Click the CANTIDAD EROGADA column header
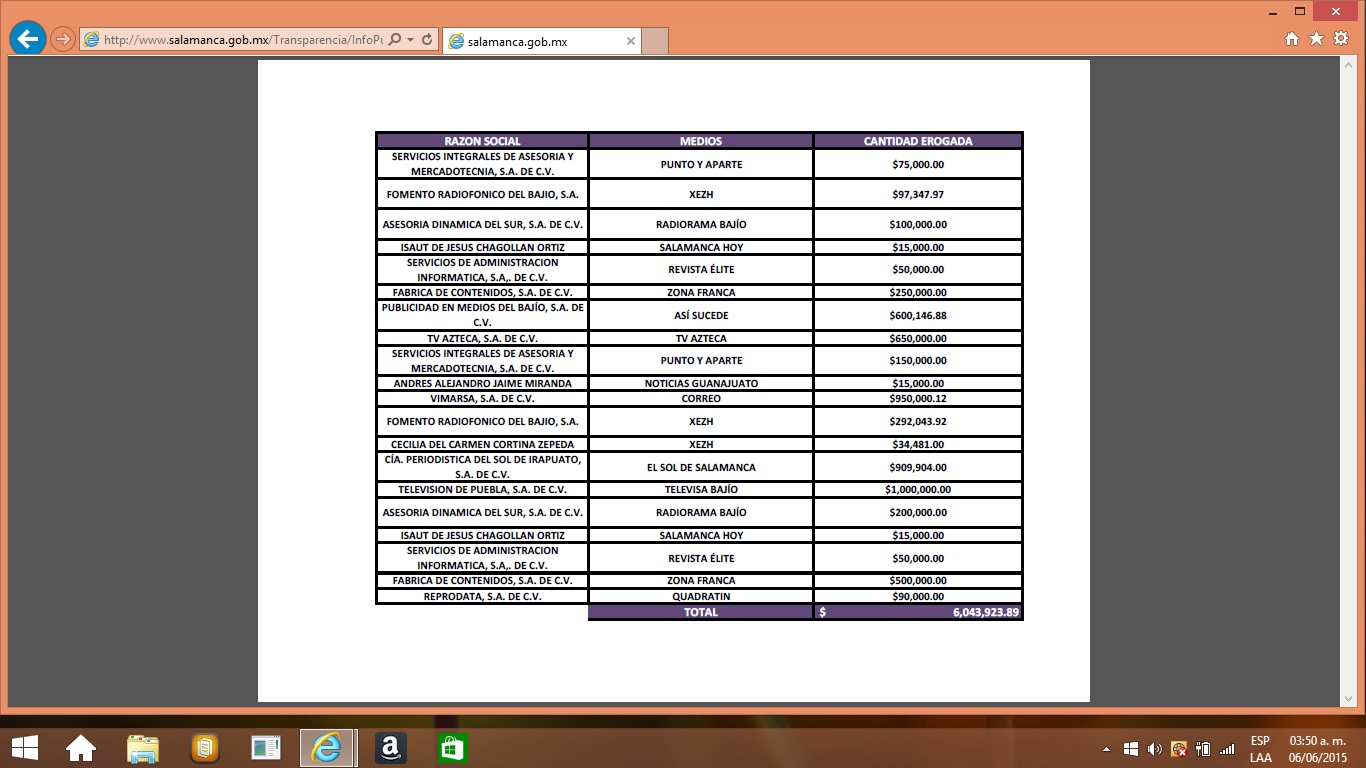1366x768 pixels. click(918, 141)
